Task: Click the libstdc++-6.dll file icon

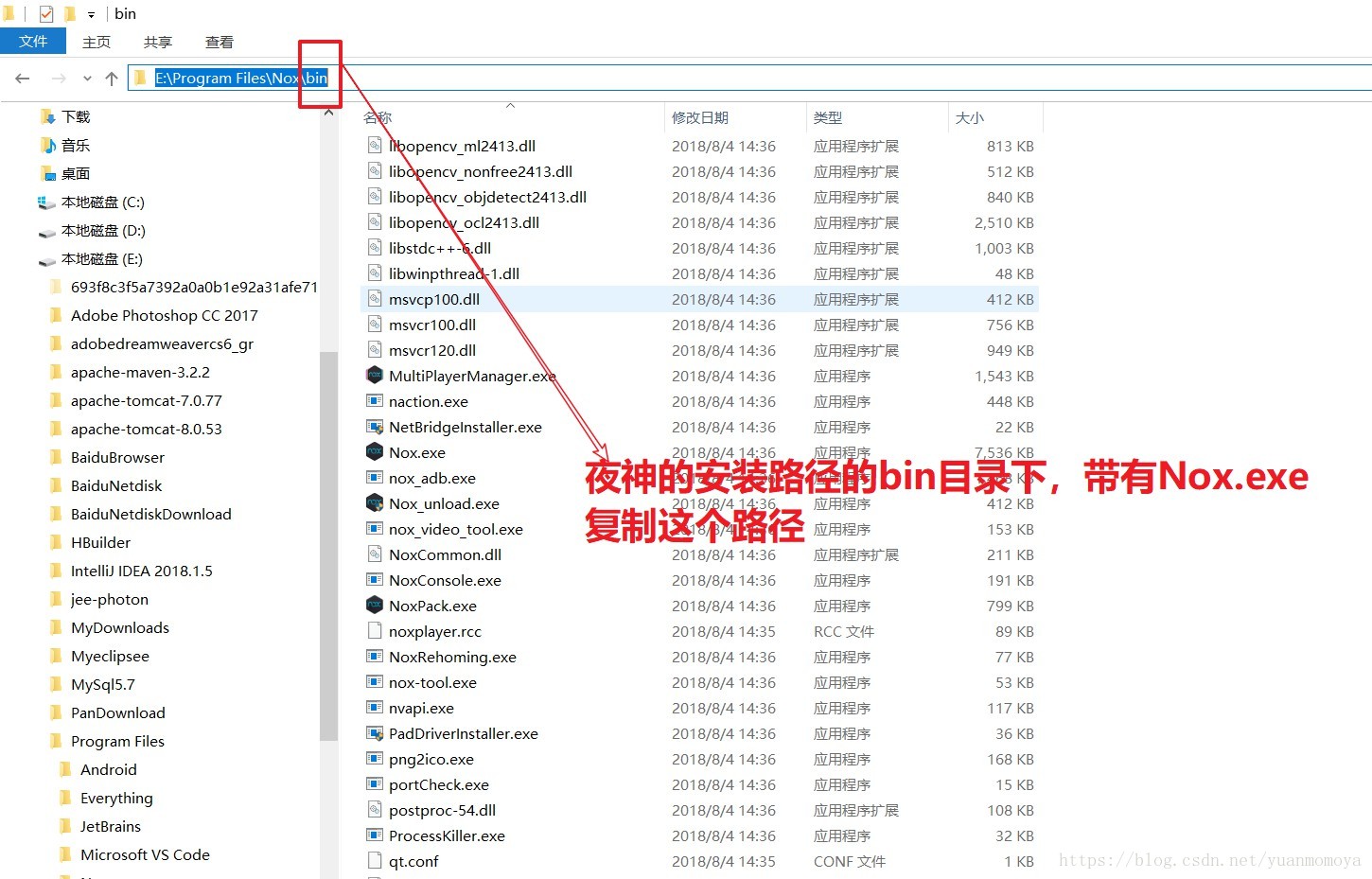Action: click(x=375, y=248)
